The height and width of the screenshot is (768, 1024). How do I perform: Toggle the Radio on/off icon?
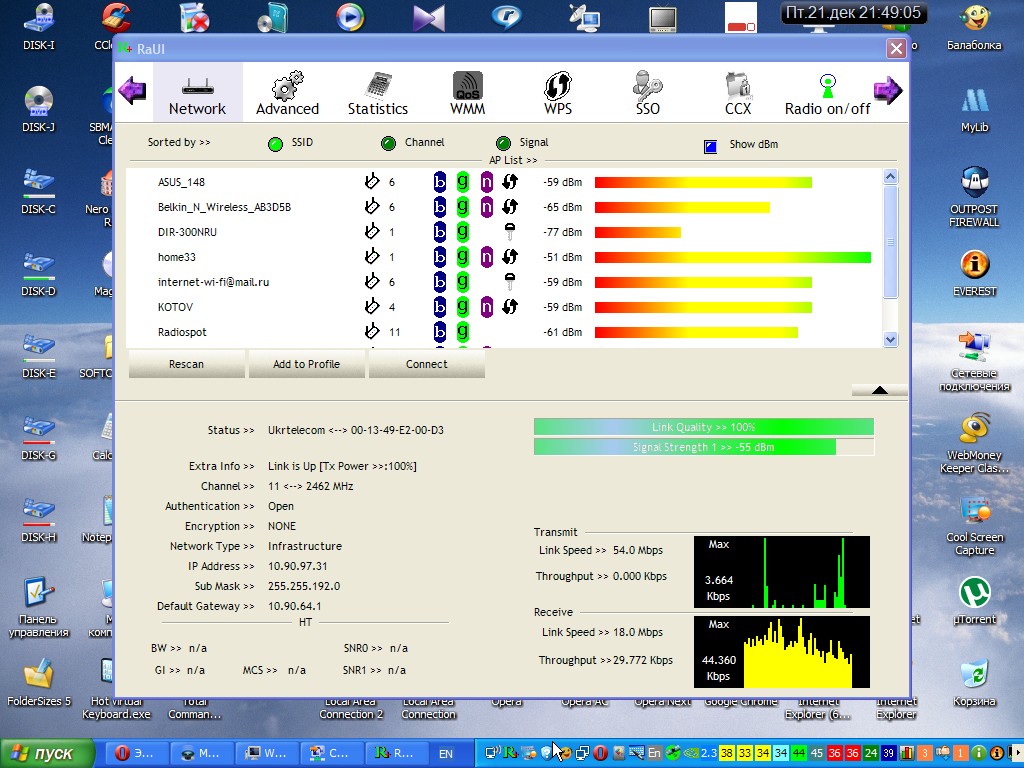click(827, 86)
